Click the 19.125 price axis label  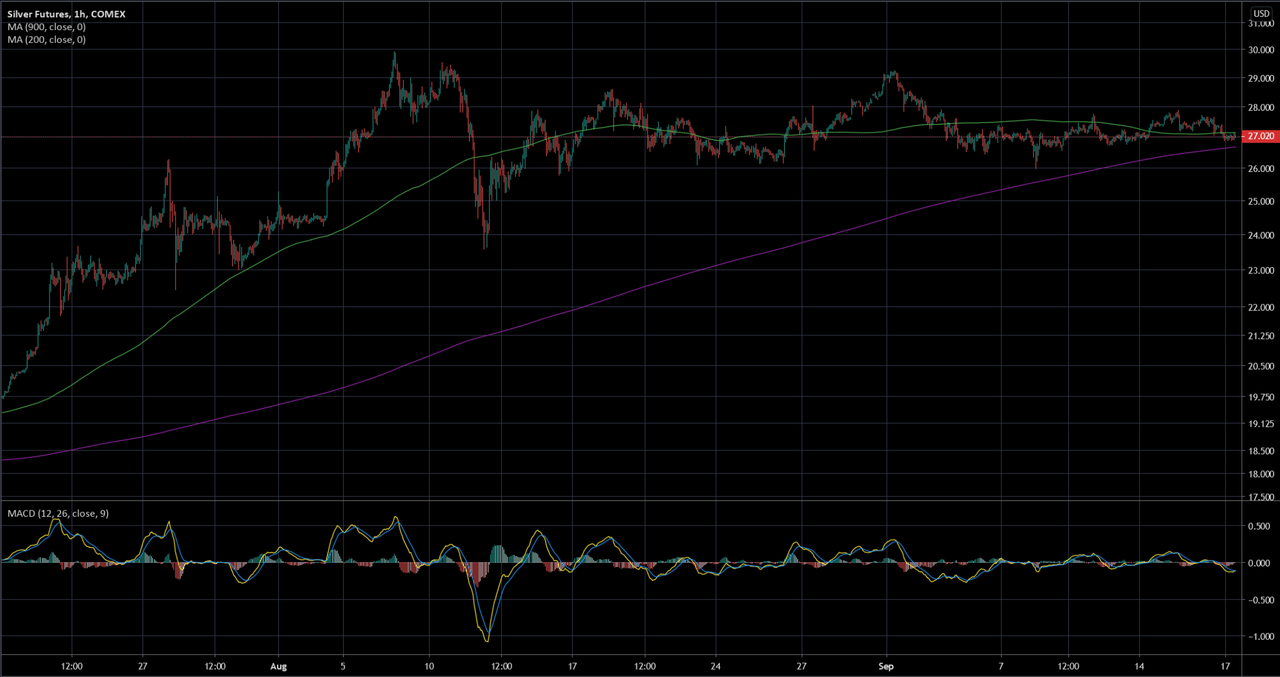pyautogui.click(x=1259, y=424)
